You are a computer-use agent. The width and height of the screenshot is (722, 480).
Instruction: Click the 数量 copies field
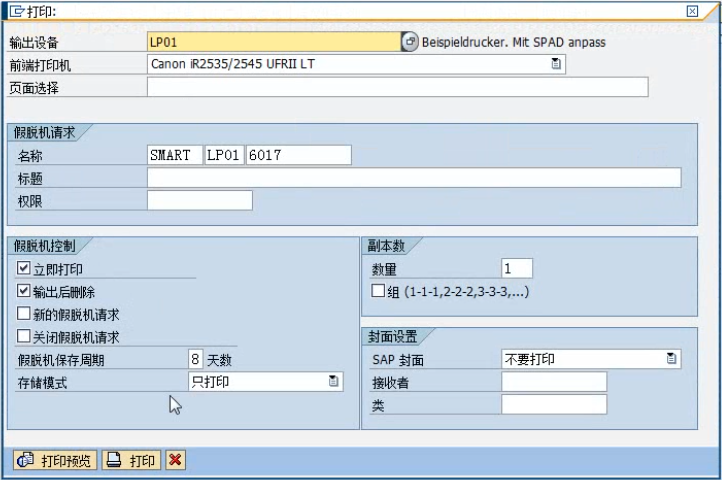click(x=517, y=268)
